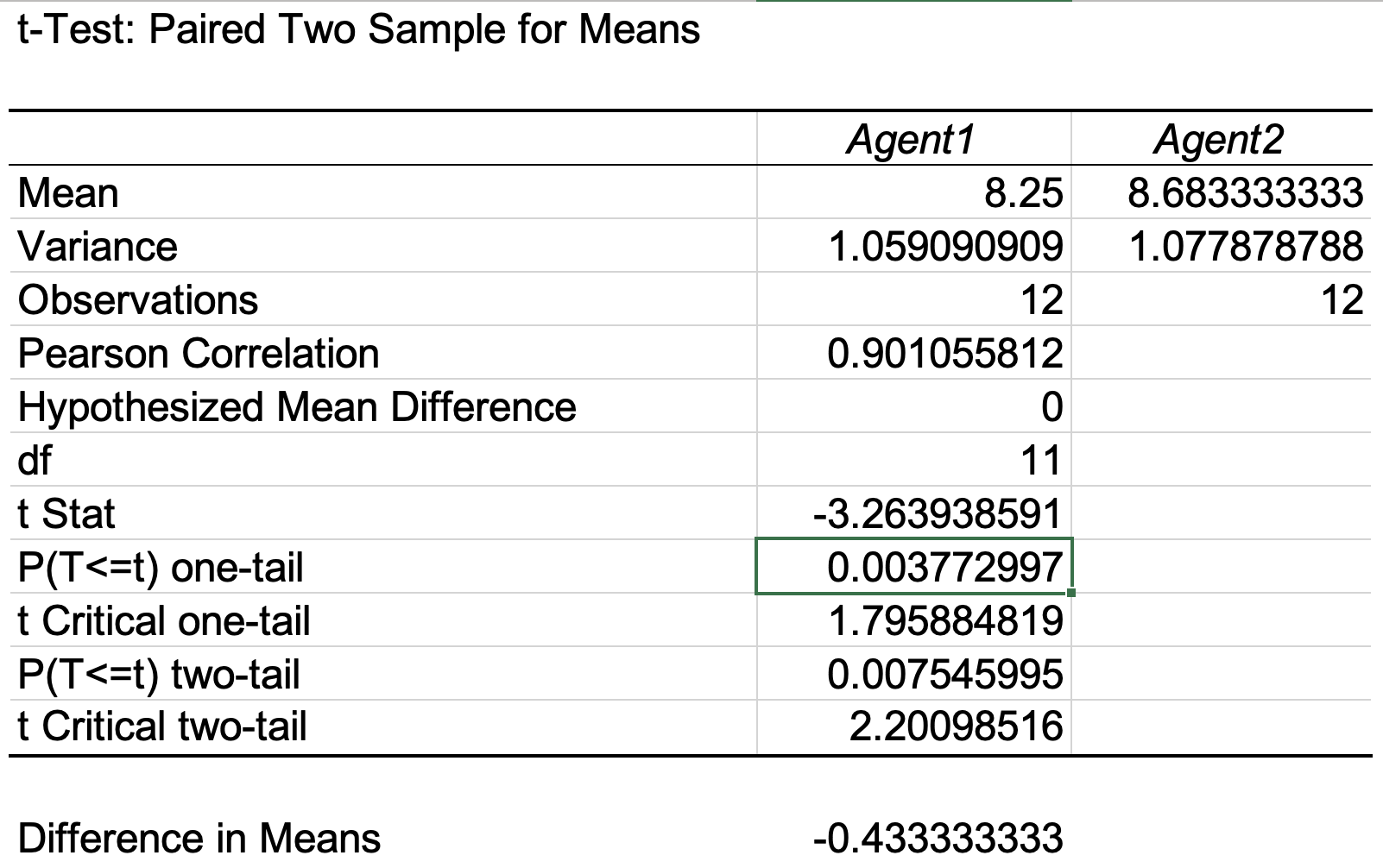Click the t Critical one-tail value
The image size is (1383, 868).
[x=944, y=621]
